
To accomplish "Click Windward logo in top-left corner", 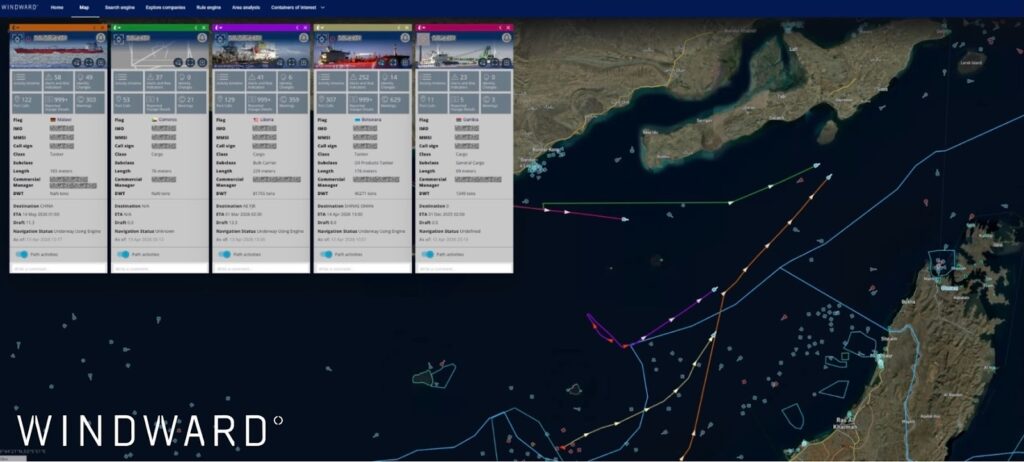I will click(19, 7).
